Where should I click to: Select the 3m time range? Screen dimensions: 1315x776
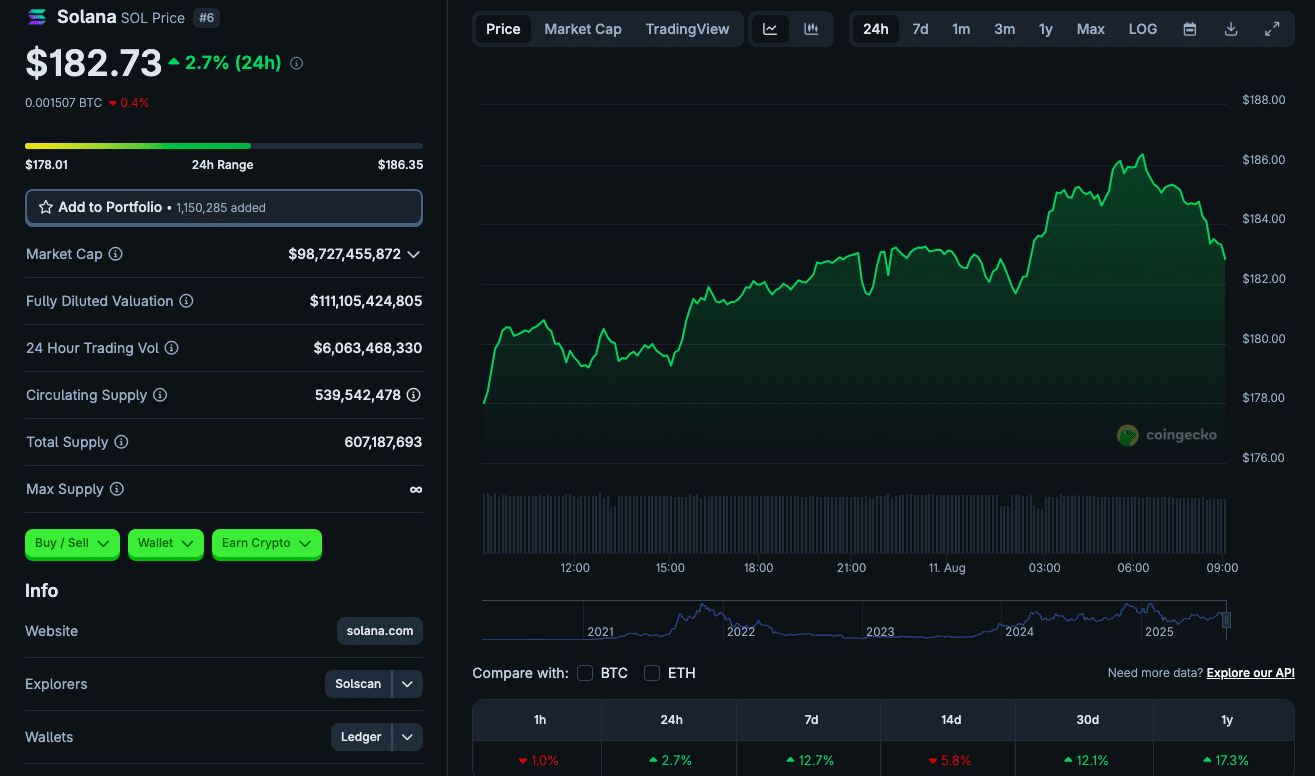(1005, 29)
